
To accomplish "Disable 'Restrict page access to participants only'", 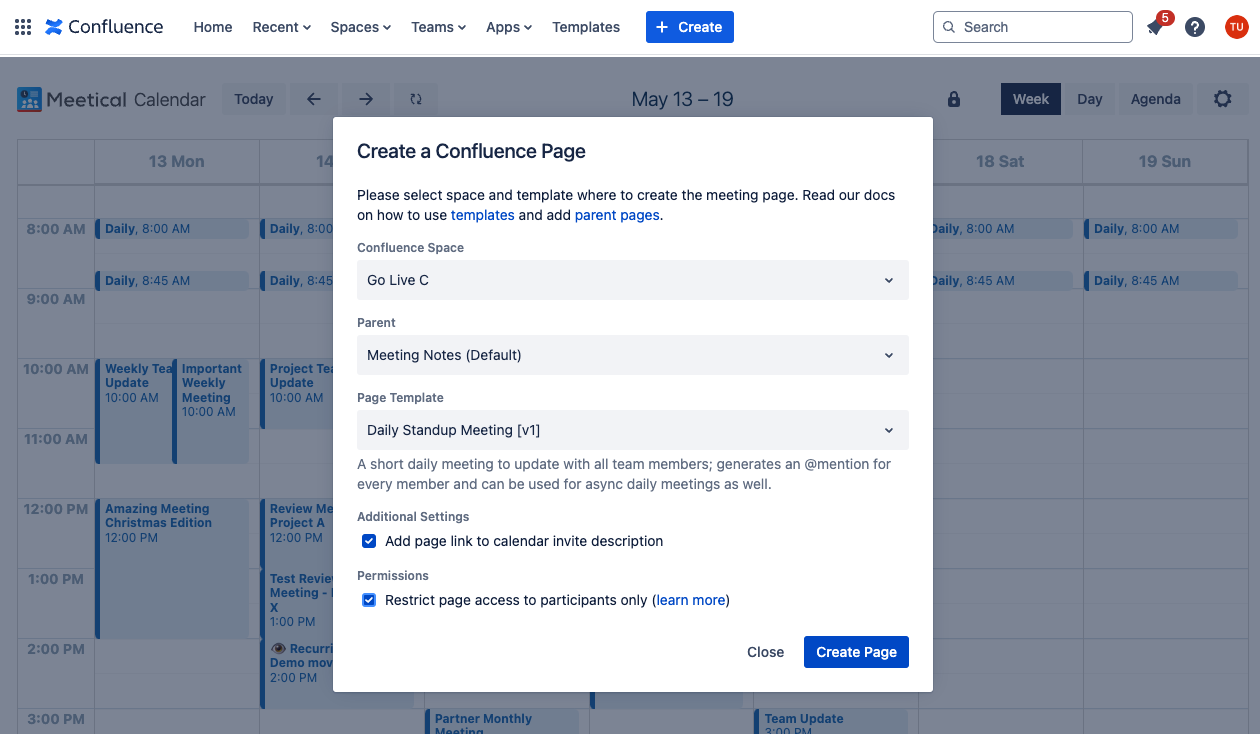I will [369, 600].
